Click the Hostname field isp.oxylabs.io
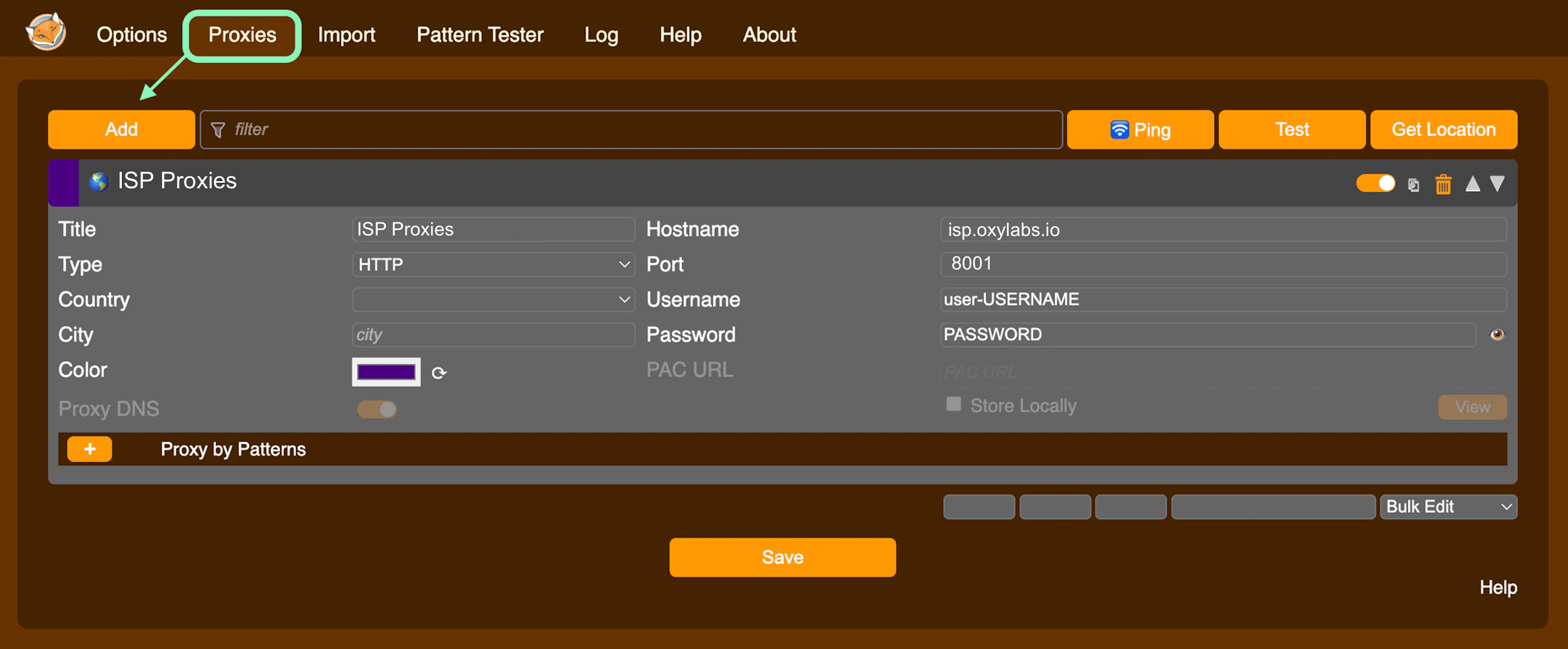This screenshot has height=649, width=1568. coord(1223,230)
